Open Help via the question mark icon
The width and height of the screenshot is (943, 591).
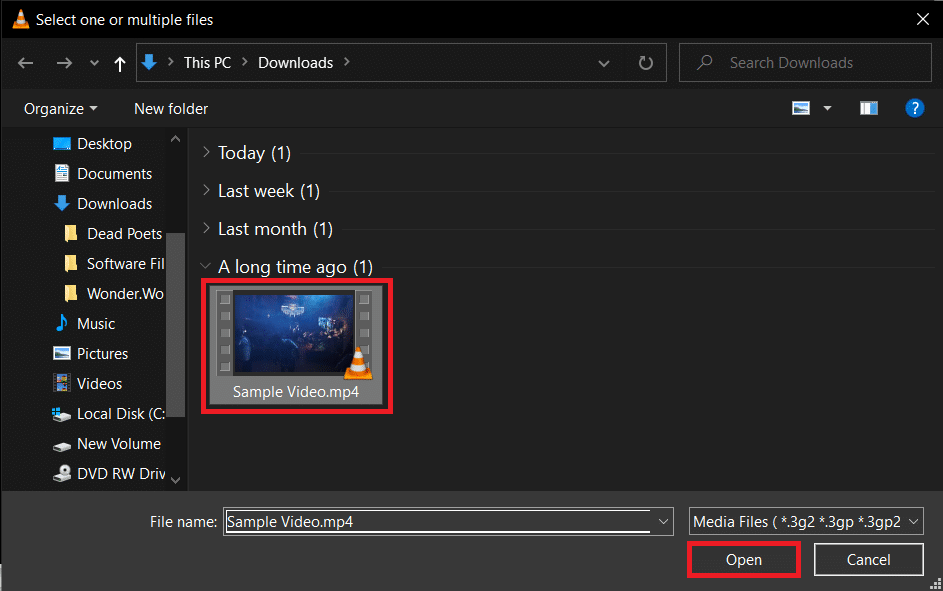[915, 108]
